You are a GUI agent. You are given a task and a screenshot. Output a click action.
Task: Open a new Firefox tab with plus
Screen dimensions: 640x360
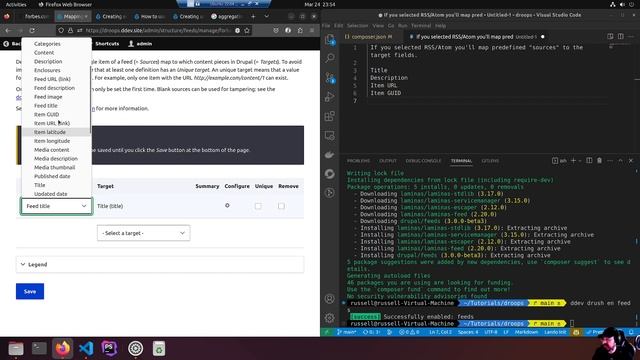253,16
